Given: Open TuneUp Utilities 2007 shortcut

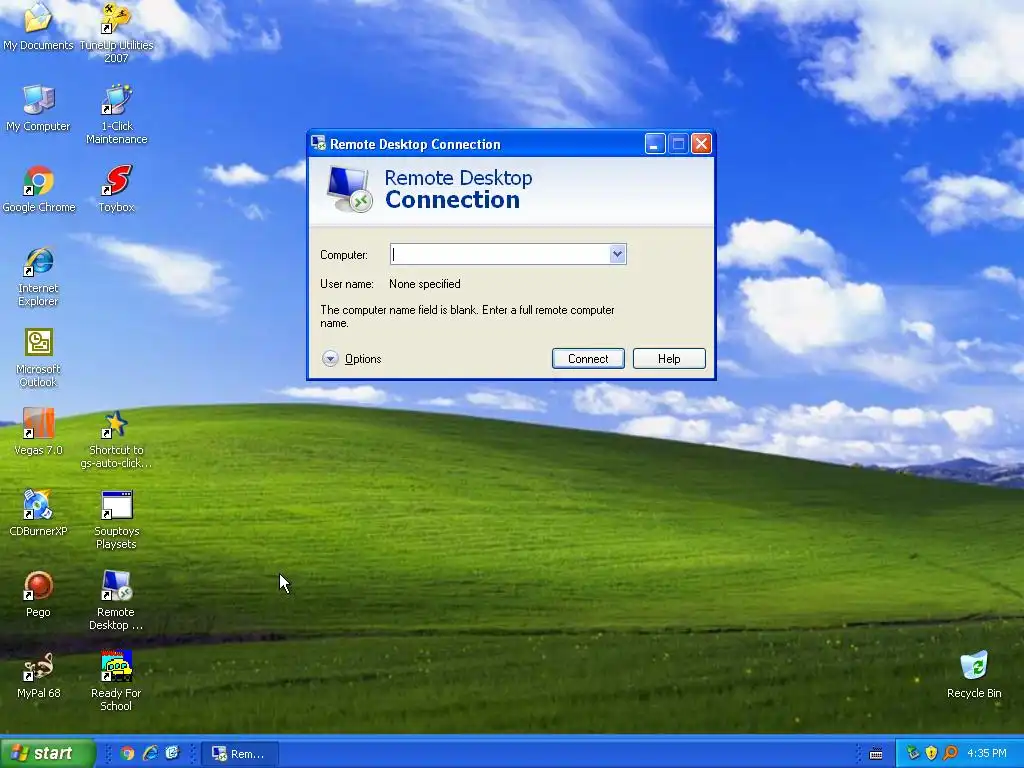Looking at the screenshot, I should click(116, 31).
